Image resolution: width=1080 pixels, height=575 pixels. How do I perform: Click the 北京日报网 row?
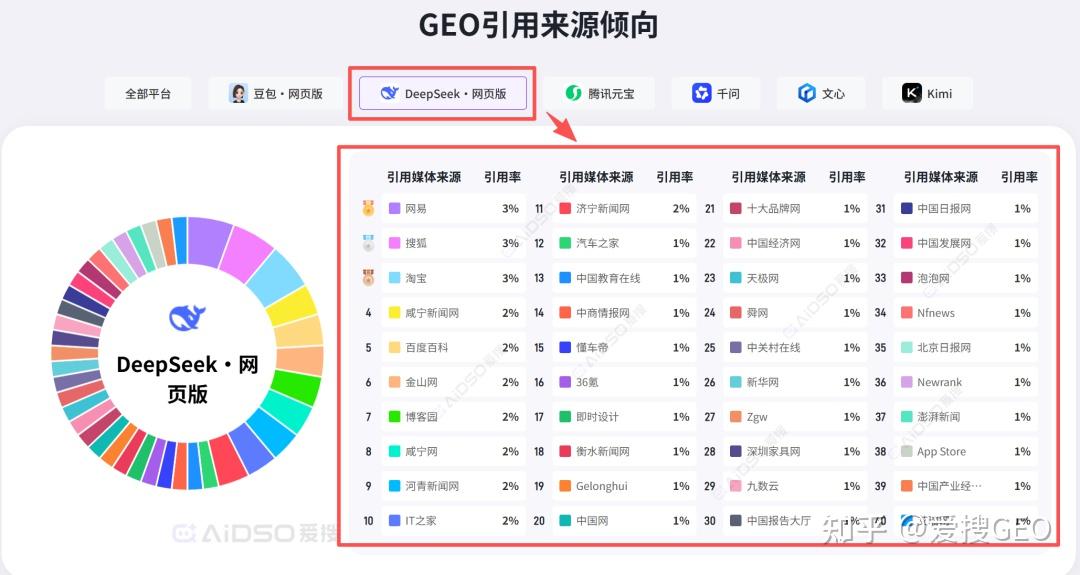966,347
